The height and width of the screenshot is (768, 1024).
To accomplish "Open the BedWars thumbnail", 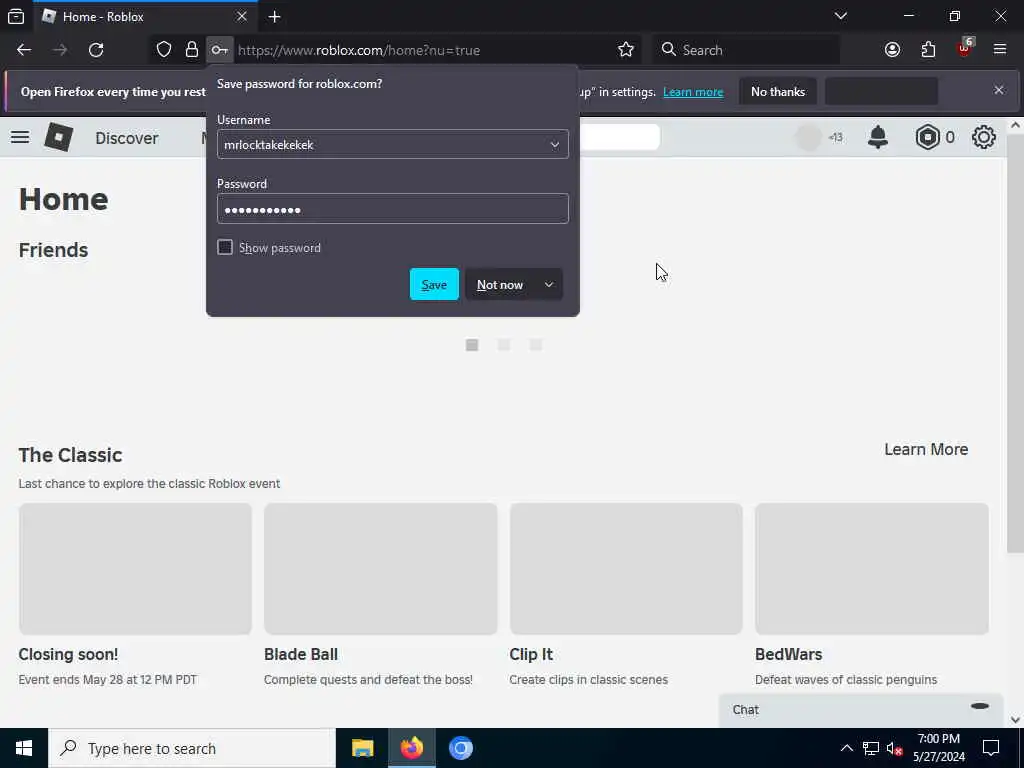I will click(871, 569).
